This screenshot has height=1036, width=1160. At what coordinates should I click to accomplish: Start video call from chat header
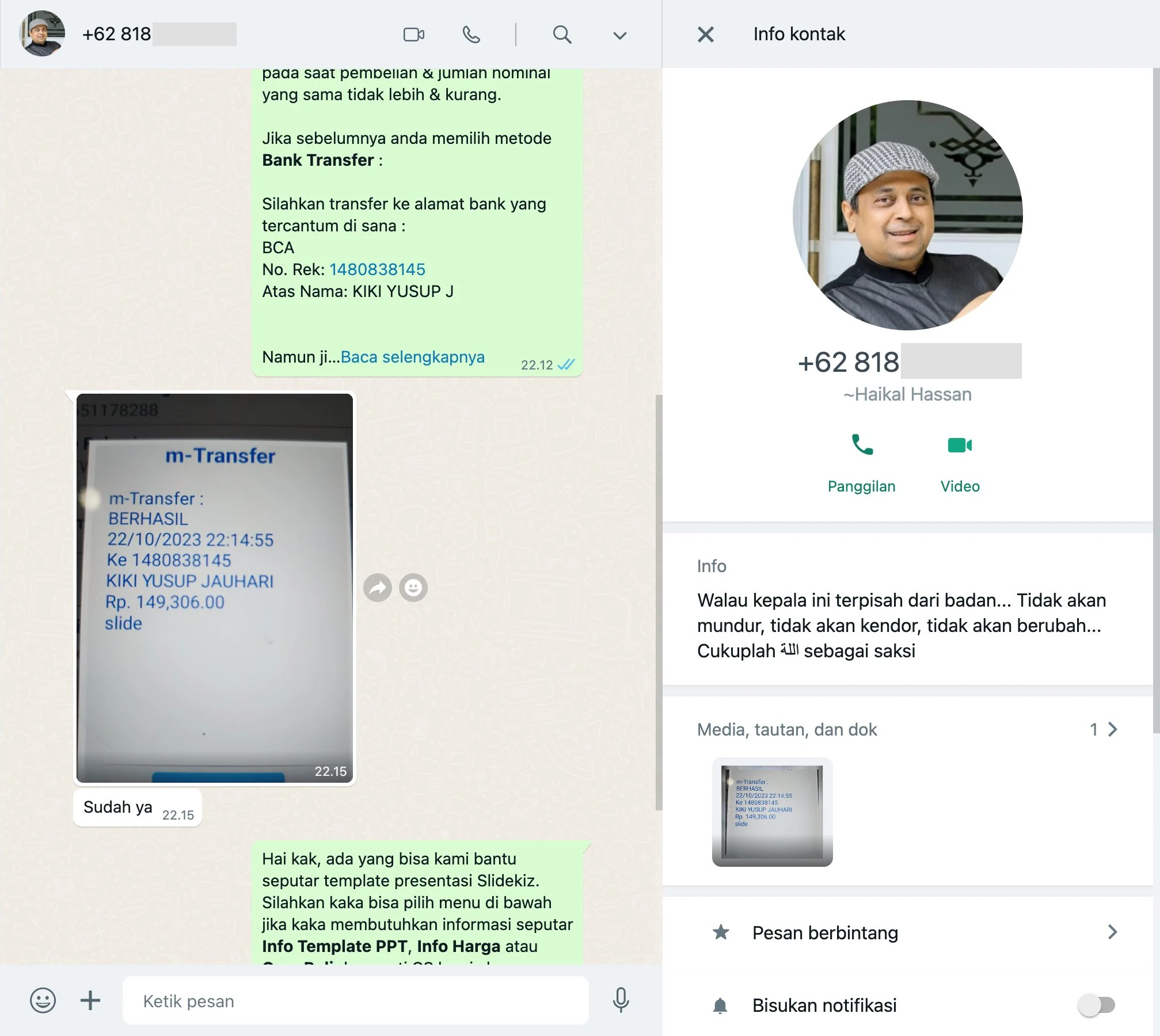[413, 35]
